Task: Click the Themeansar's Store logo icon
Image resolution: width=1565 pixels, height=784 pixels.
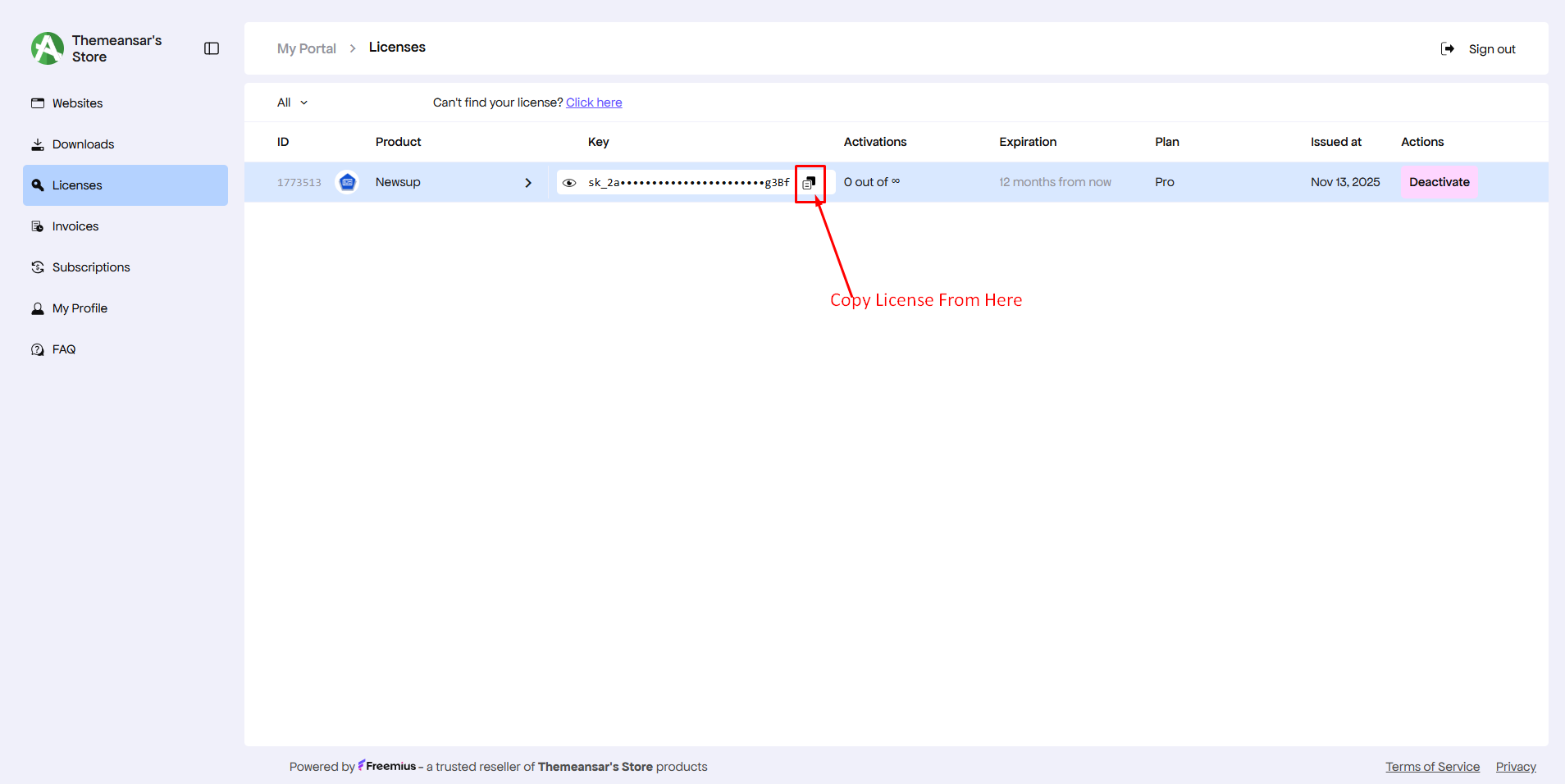Action: [48, 48]
